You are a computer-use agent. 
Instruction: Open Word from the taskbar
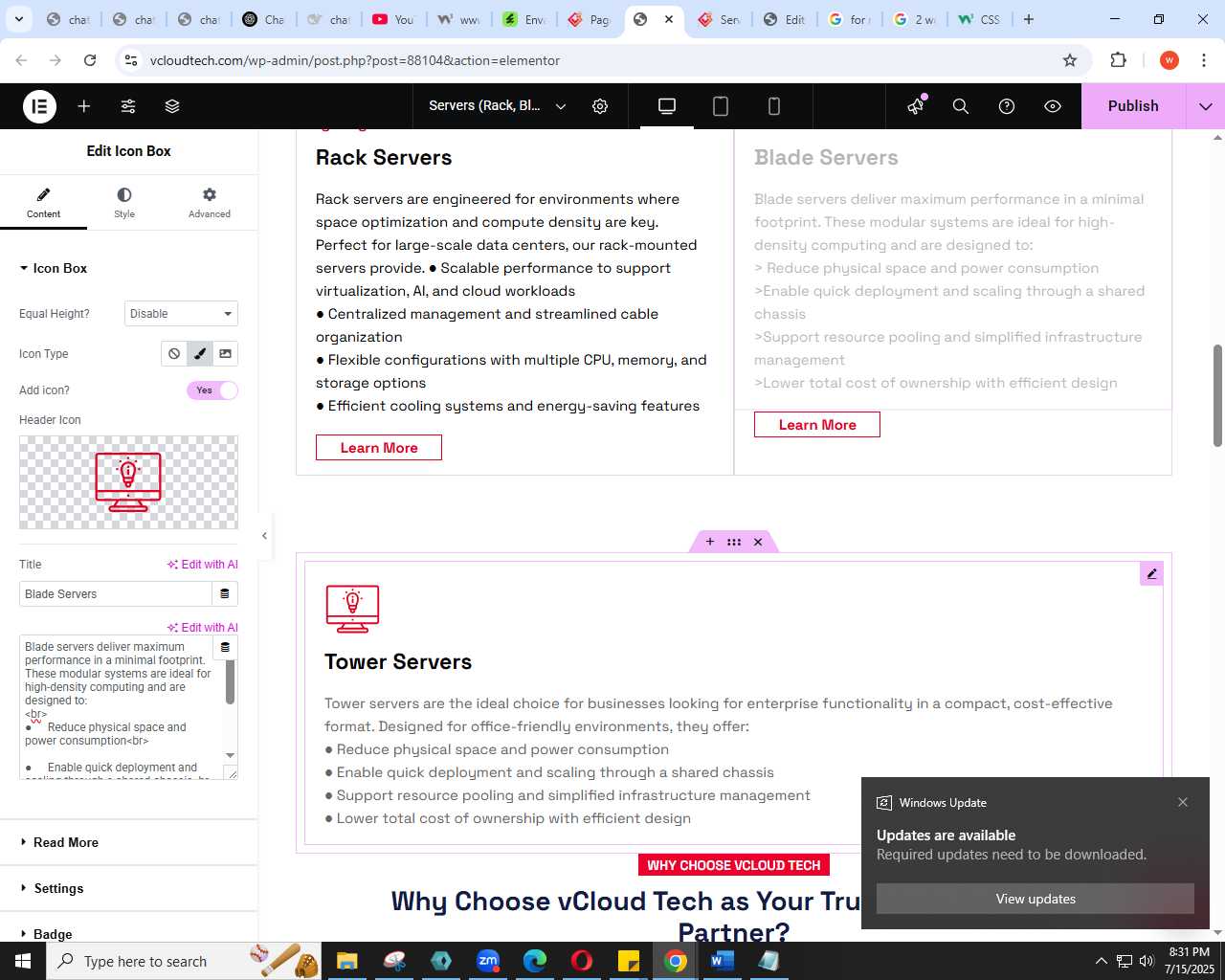pyautogui.click(x=723, y=961)
